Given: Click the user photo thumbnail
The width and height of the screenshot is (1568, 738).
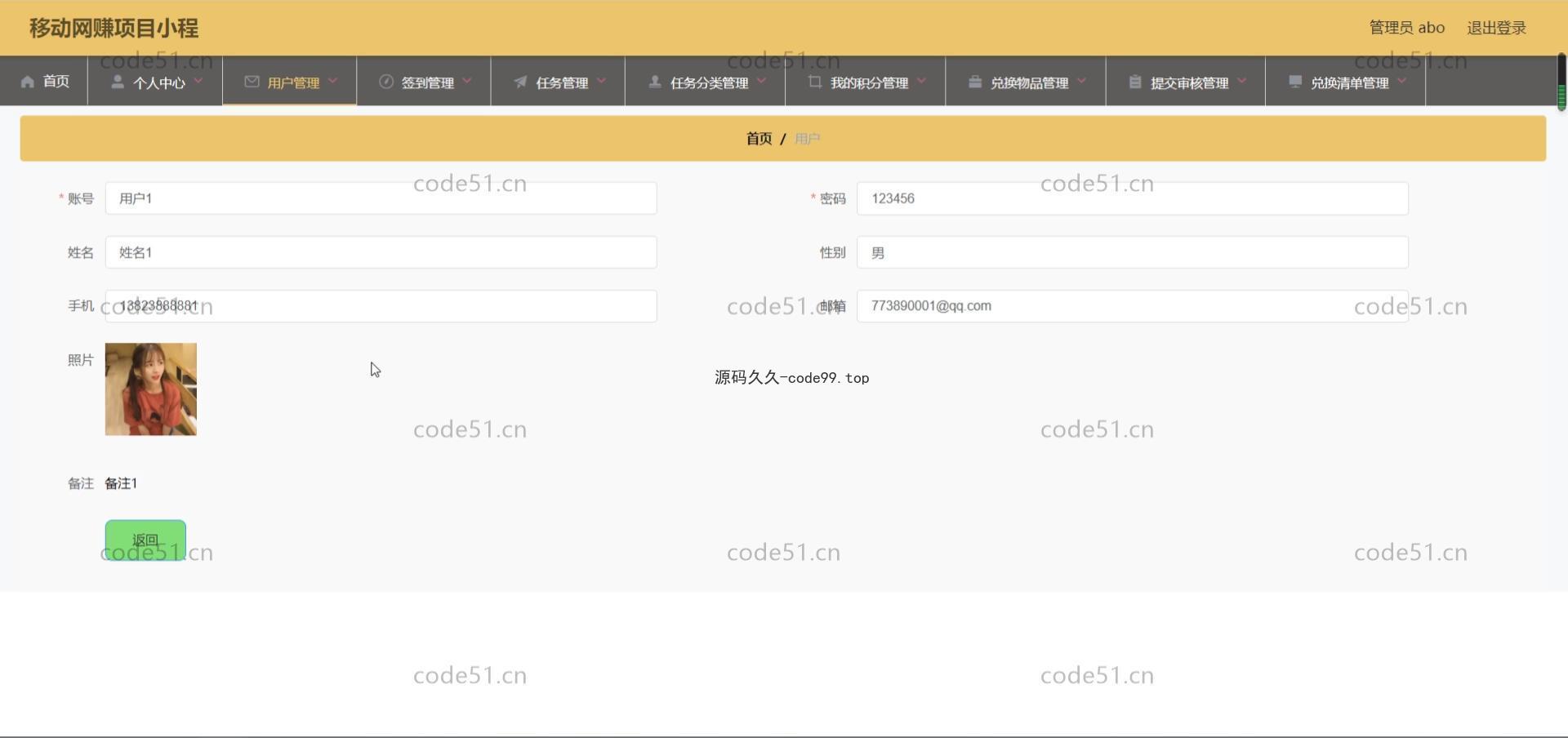Looking at the screenshot, I should pos(151,389).
